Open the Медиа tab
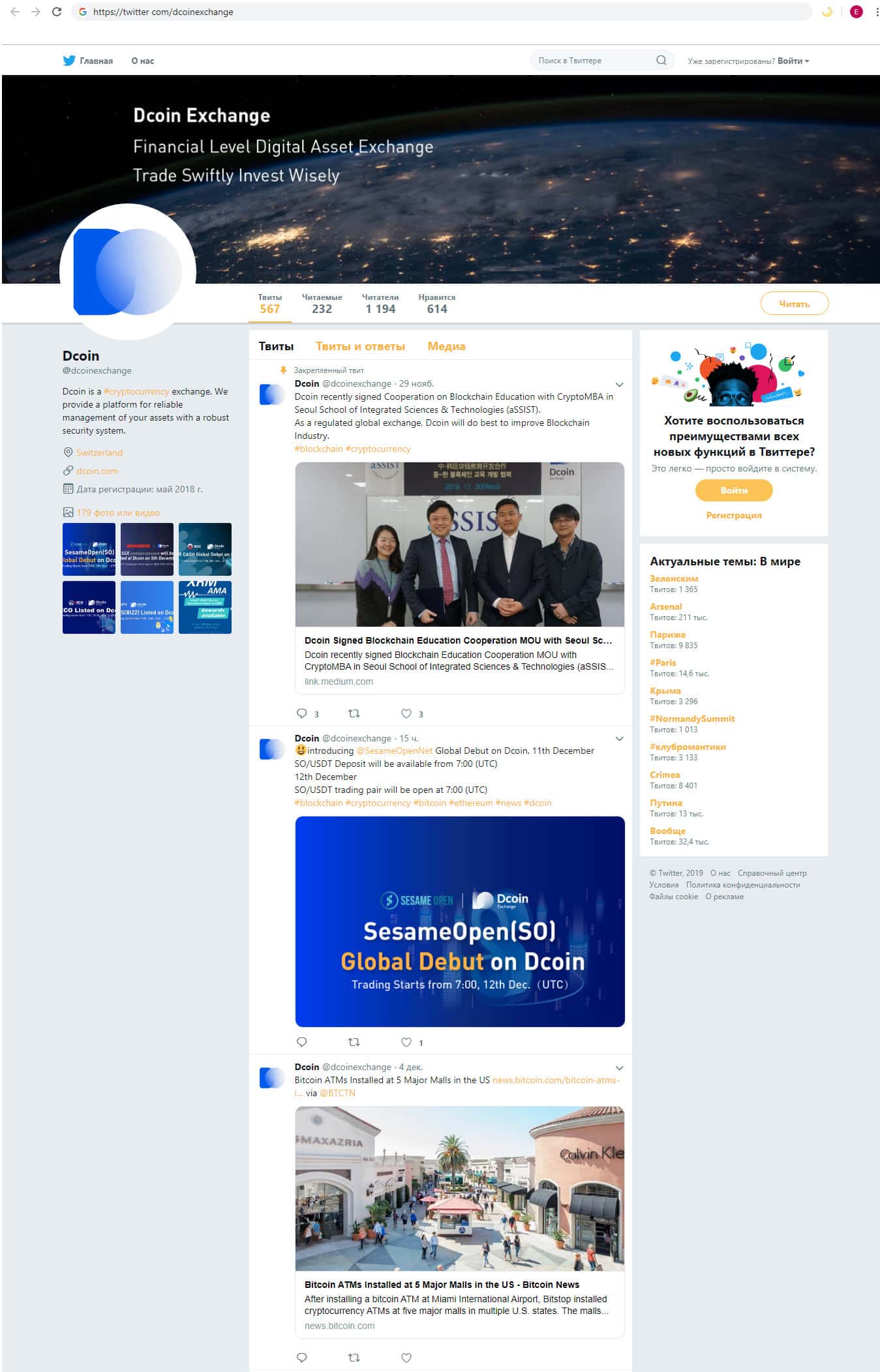 click(x=446, y=346)
